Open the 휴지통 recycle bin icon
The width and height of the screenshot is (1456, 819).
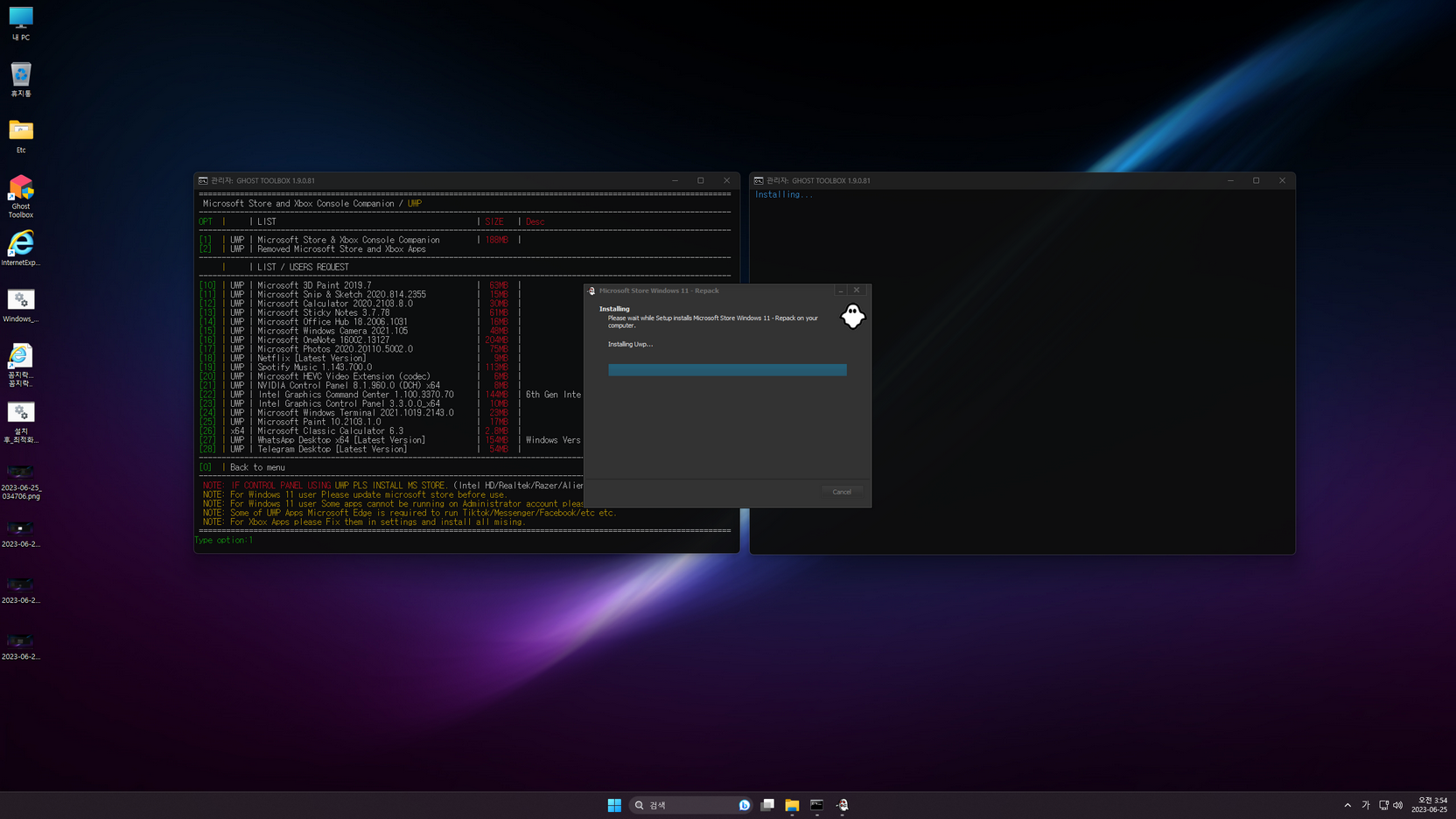coord(21,80)
